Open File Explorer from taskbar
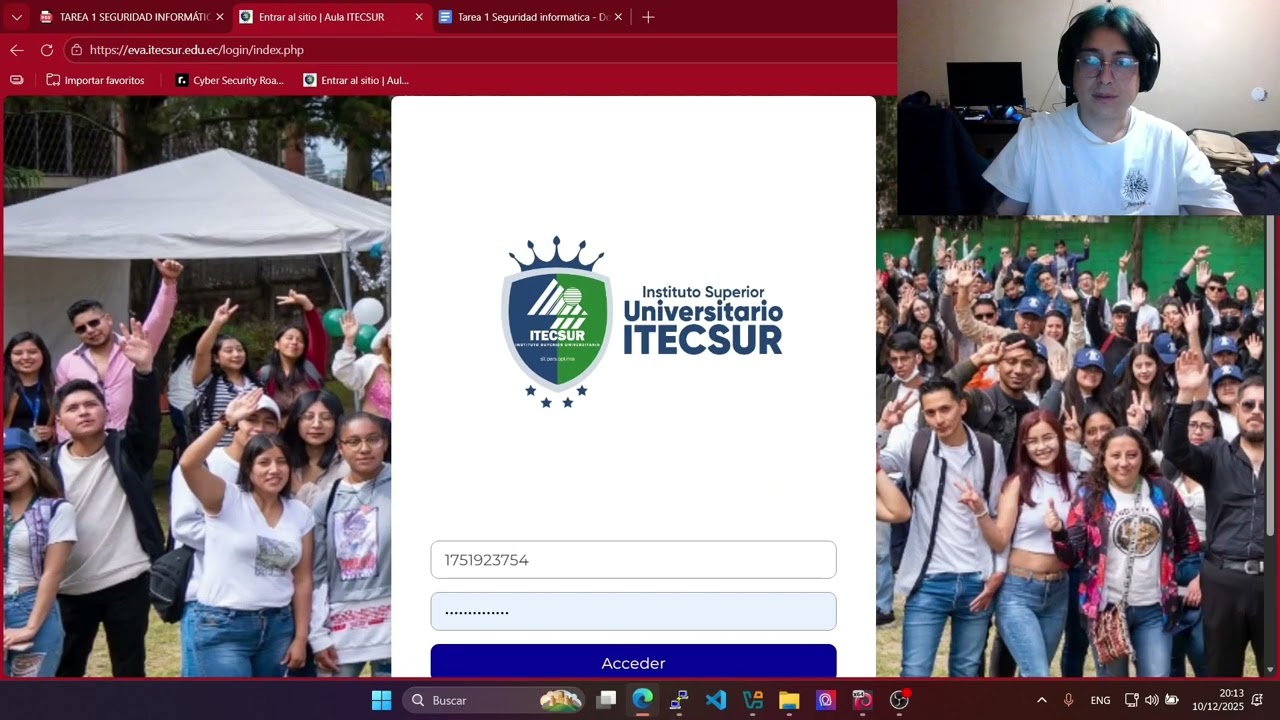The width and height of the screenshot is (1280, 720). 789,700
